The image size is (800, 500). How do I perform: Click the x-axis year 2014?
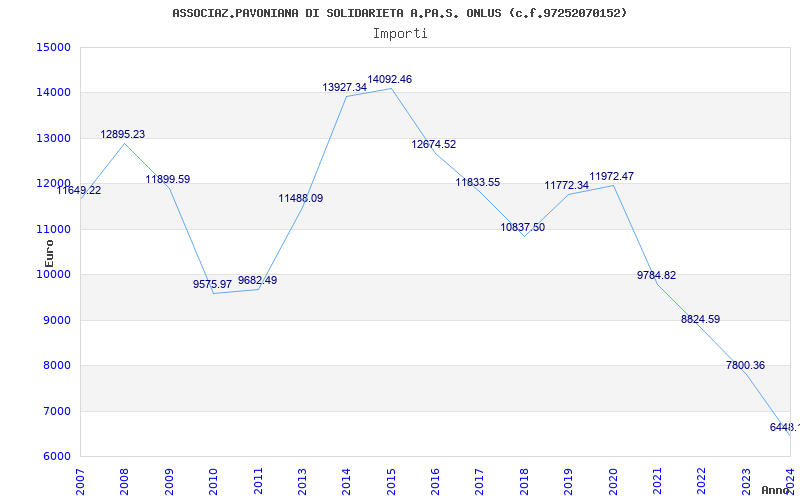pos(346,481)
